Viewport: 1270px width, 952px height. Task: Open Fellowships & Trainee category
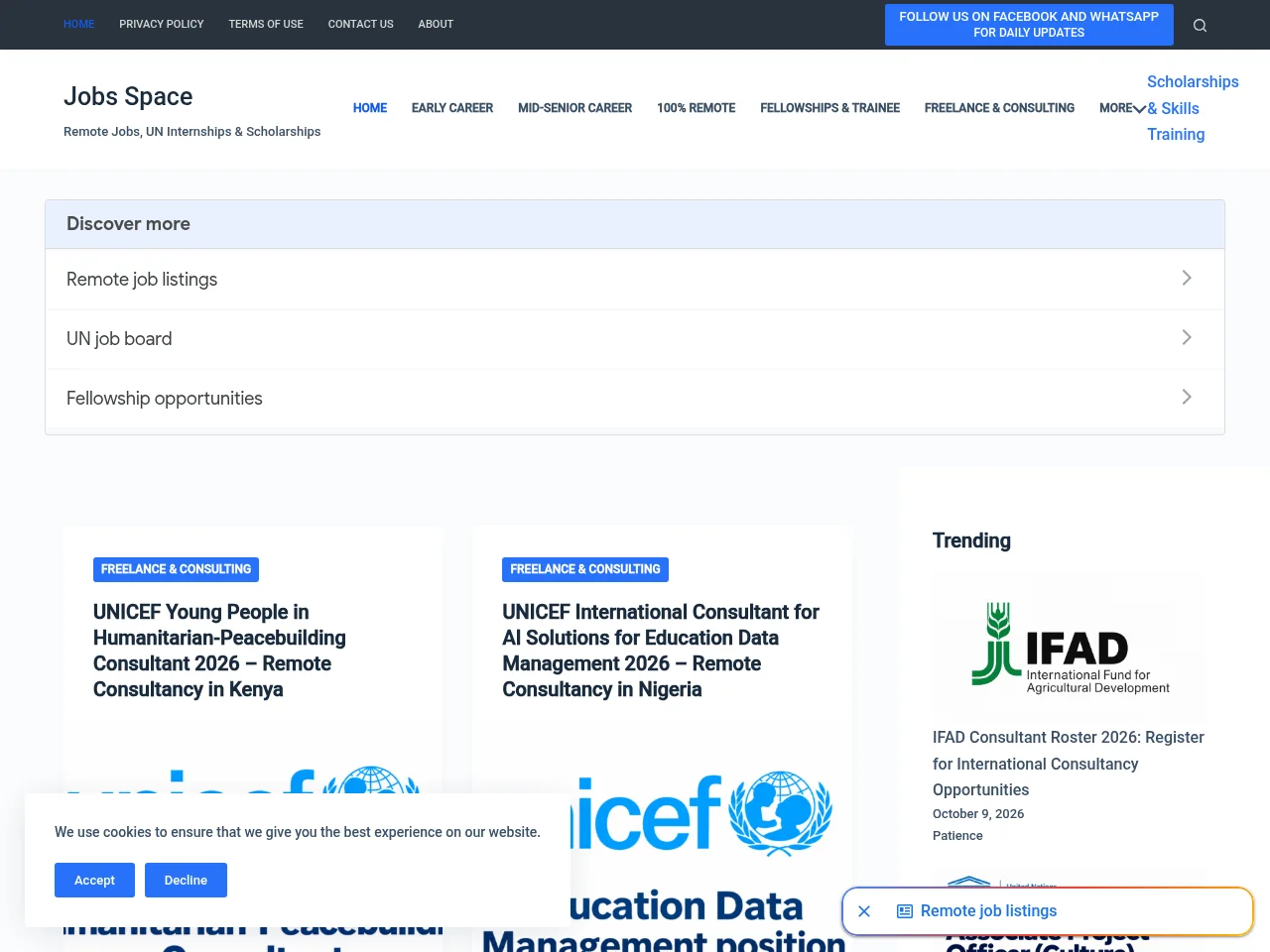(x=830, y=108)
